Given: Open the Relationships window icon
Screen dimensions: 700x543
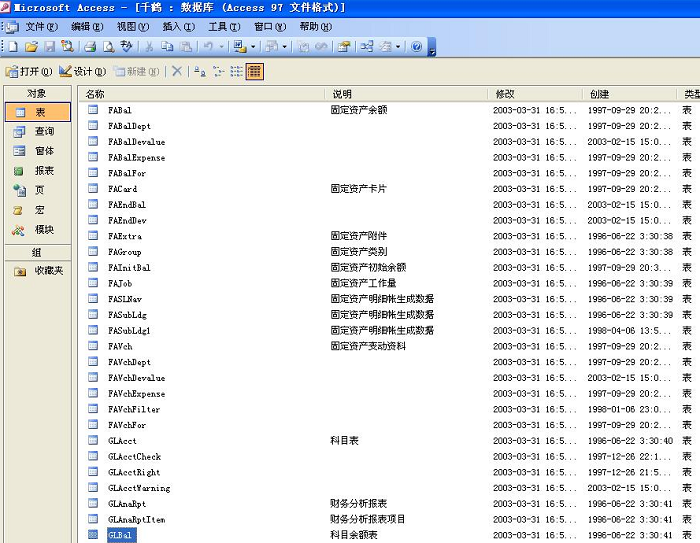Looking at the screenshot, I should [x=366, y=46].
